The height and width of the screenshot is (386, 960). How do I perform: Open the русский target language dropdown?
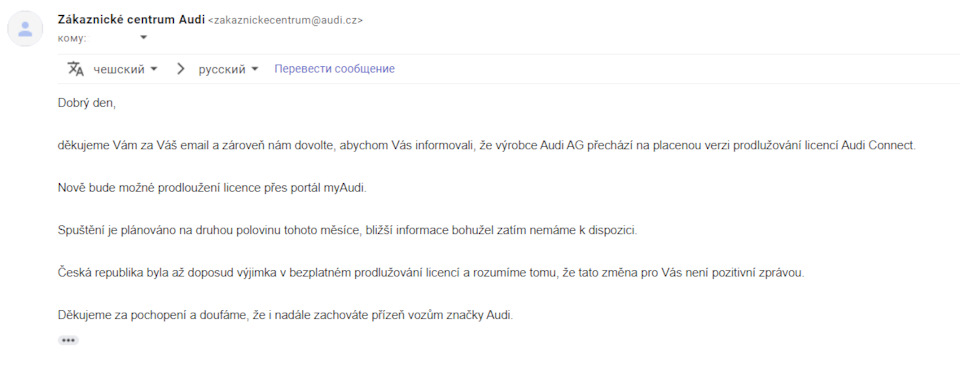pos(228,69)
